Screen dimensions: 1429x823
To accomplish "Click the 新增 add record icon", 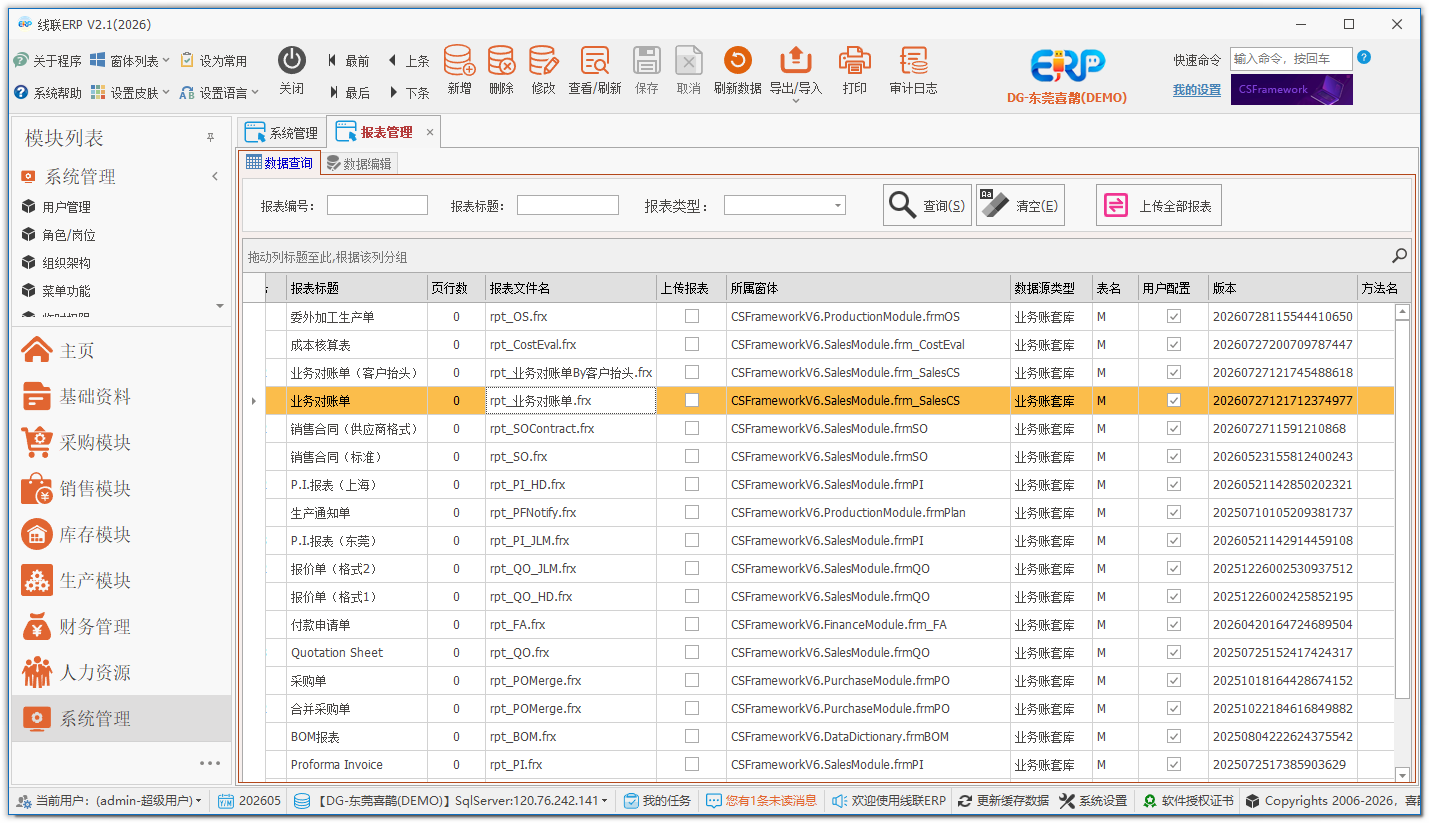I will point(459,61).
